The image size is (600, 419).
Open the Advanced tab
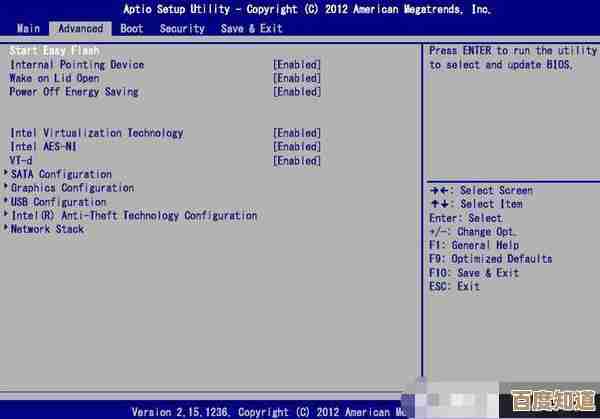(x=80, y=29)
